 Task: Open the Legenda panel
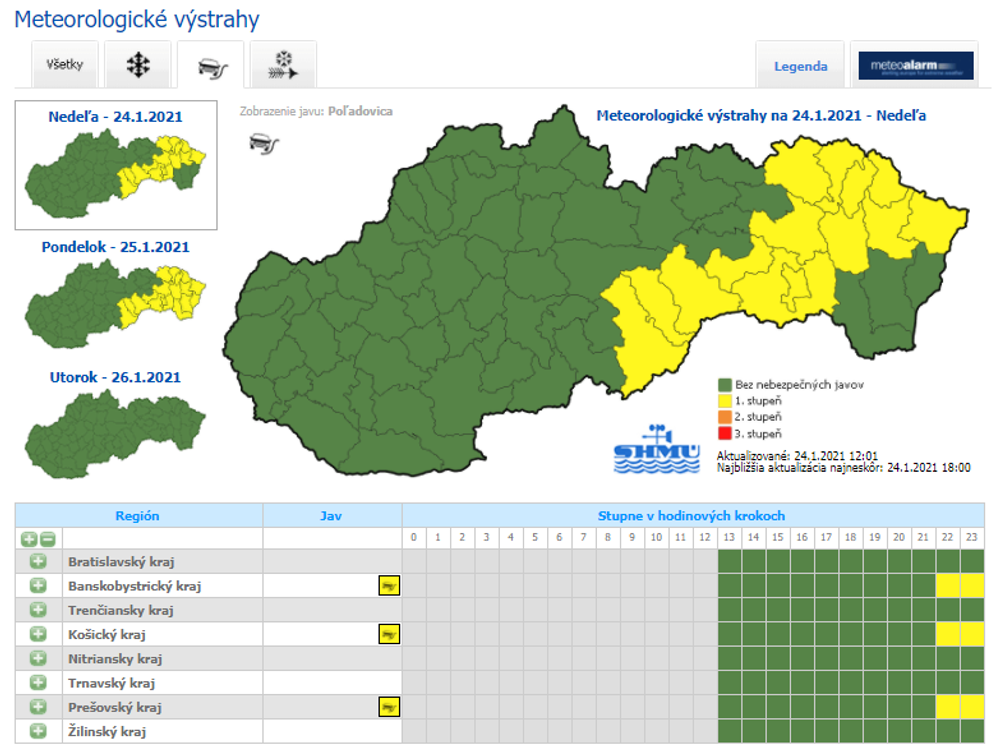pos(800,64)
